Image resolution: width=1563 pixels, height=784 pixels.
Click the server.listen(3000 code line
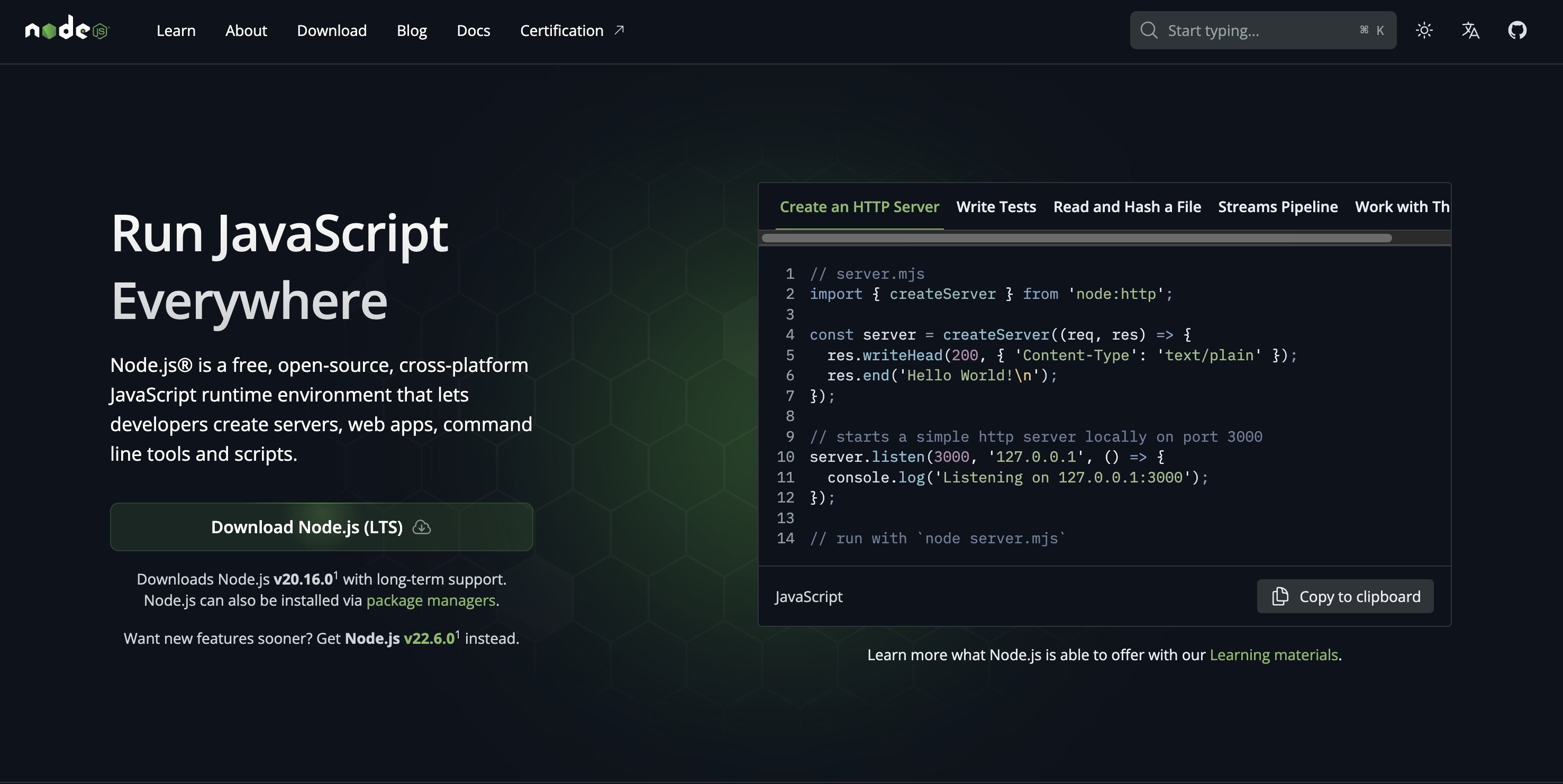point(987,457)
